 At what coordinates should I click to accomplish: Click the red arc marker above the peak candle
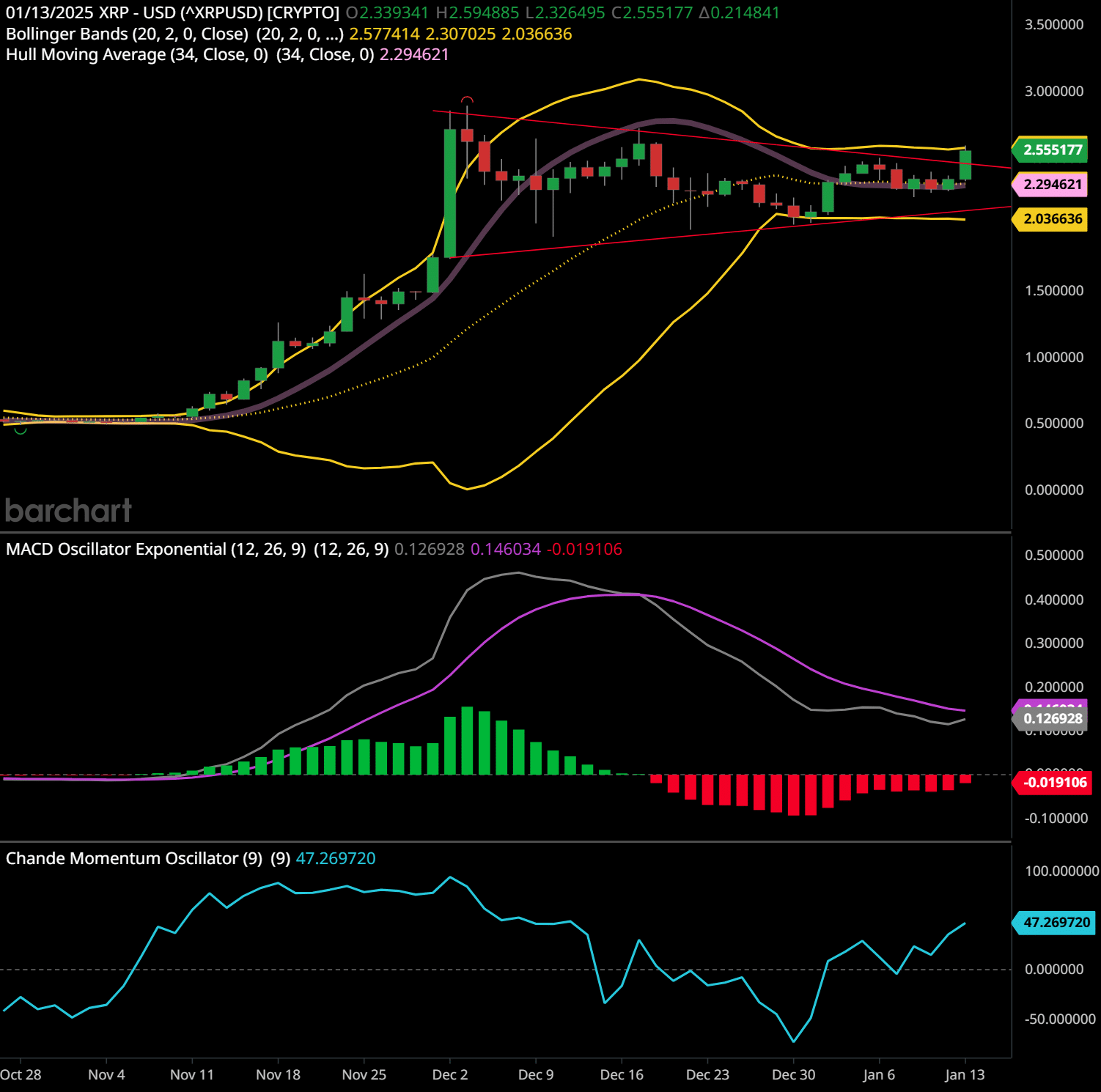[467, 100]
